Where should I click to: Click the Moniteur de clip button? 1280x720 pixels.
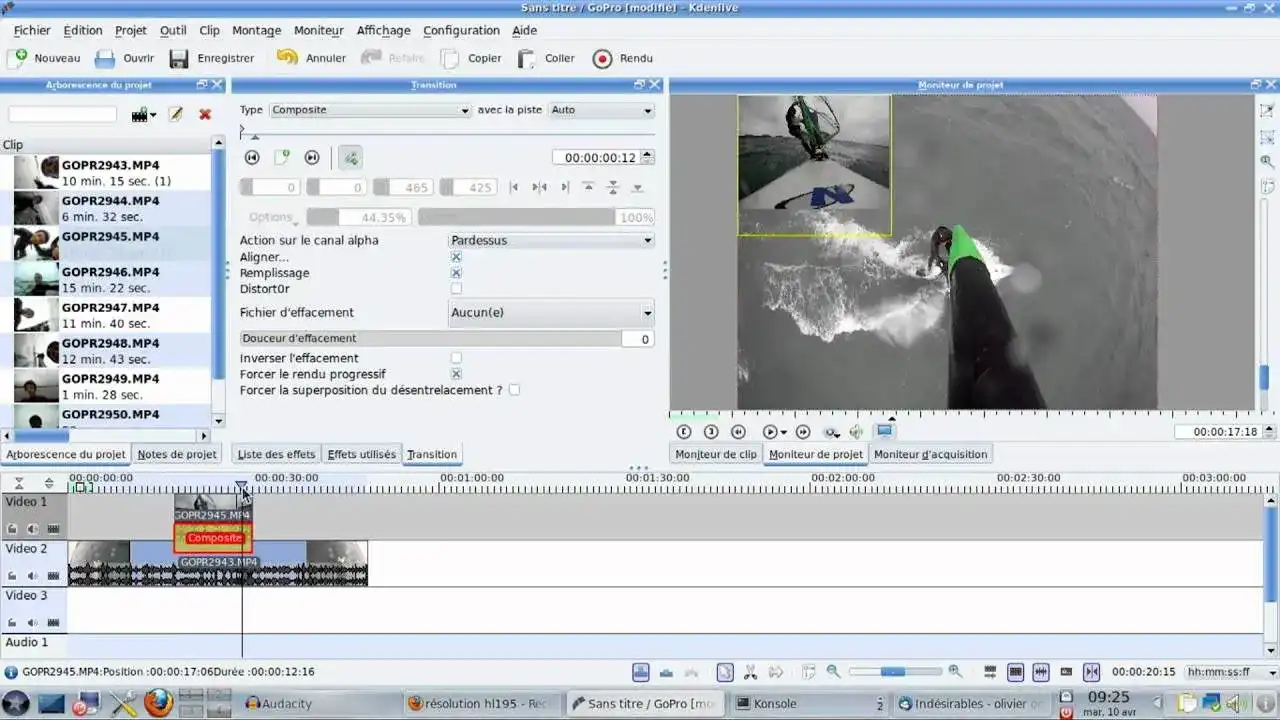(x=715, y=454)
